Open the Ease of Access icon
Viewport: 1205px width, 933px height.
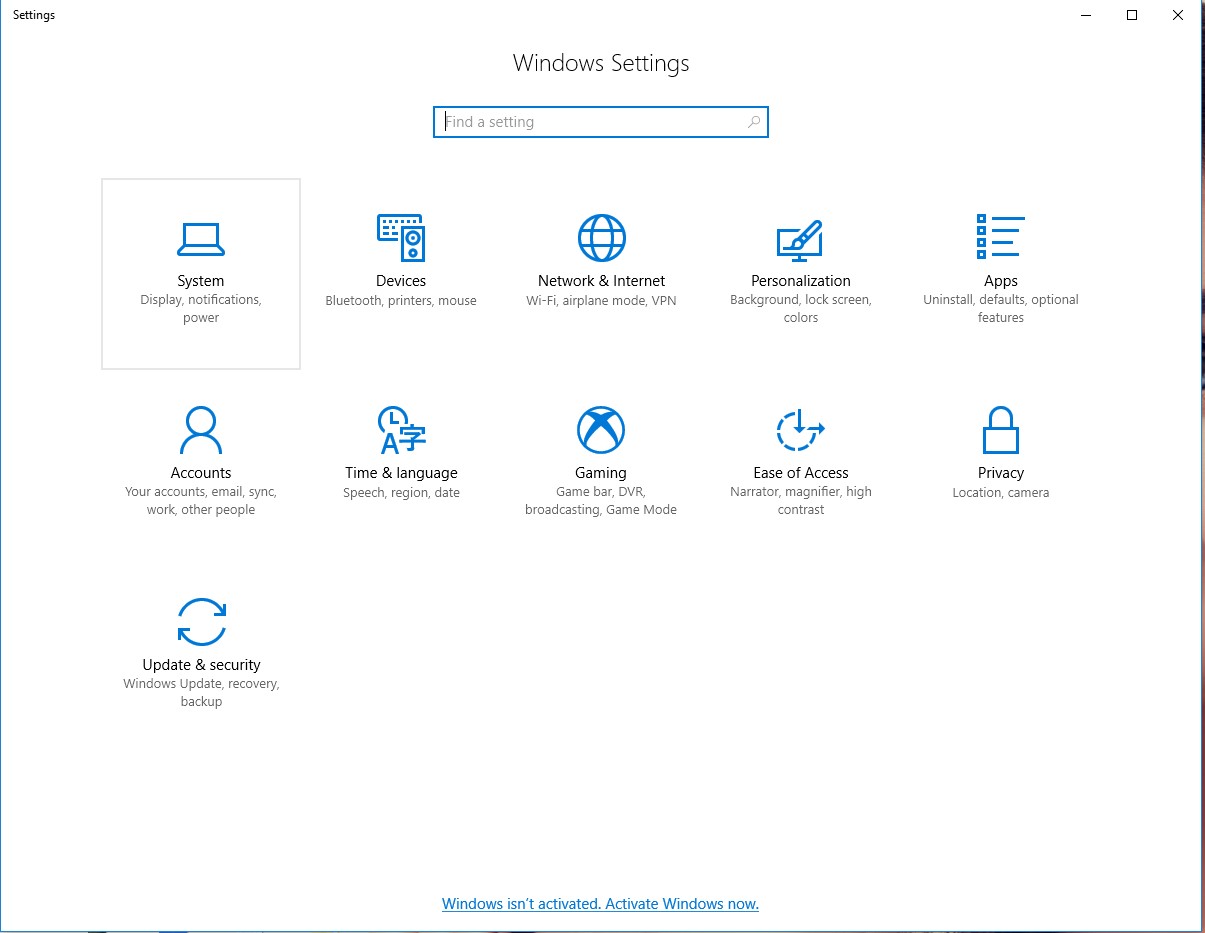(800, 430)
